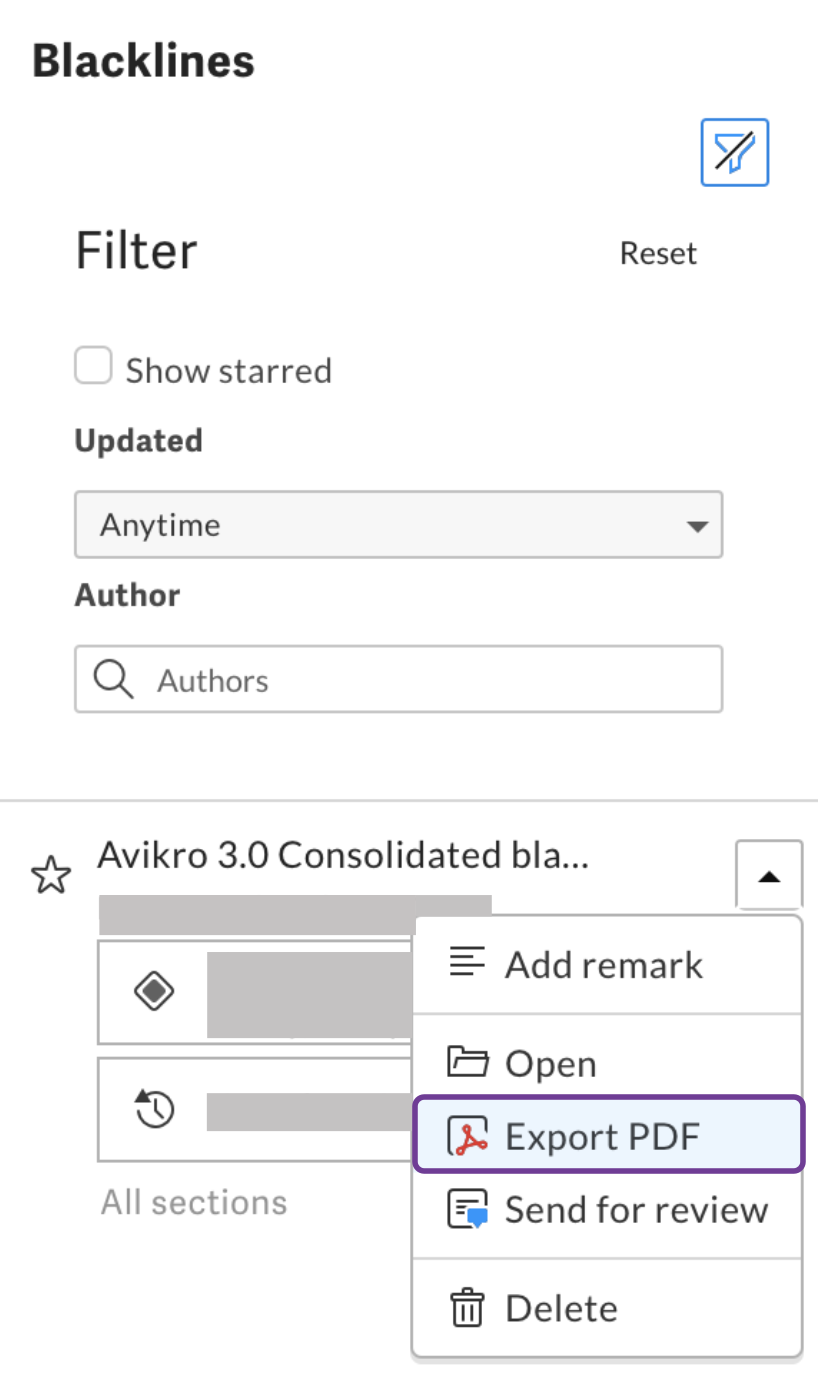Click the filter funnel icon

click(x=735, y=152)
